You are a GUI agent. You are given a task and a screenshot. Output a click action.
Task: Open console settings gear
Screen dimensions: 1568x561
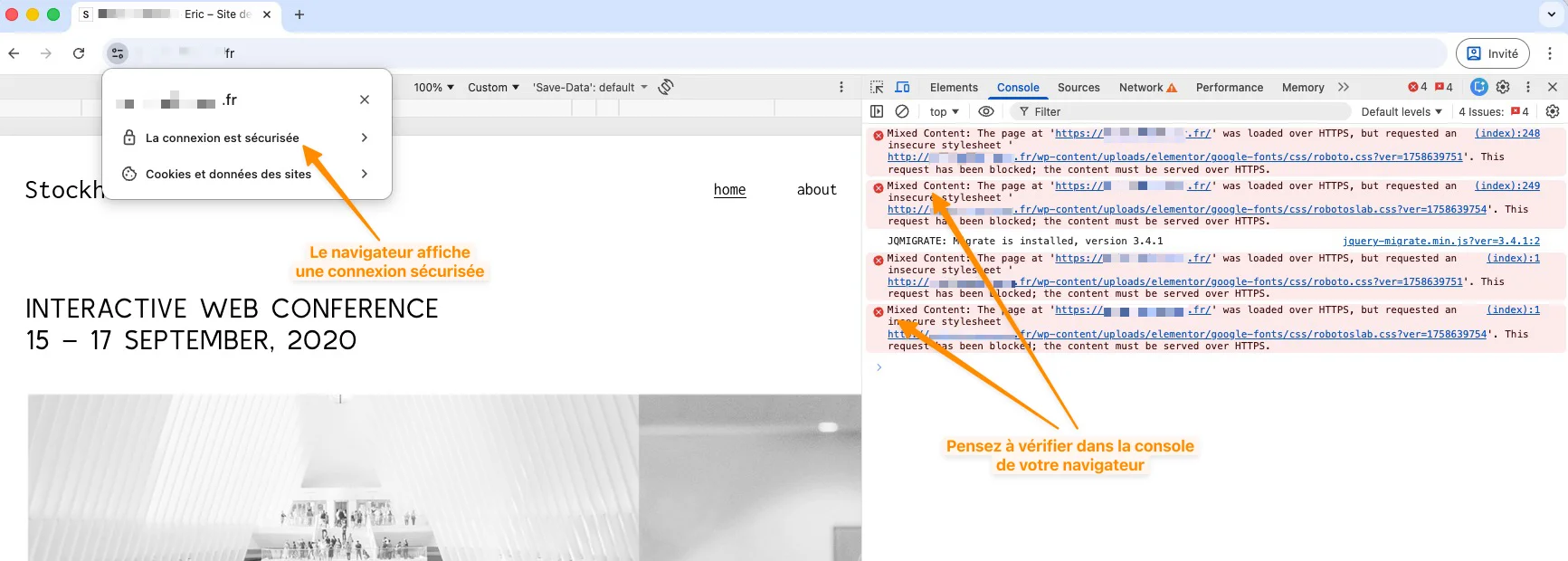(1553, 111)
